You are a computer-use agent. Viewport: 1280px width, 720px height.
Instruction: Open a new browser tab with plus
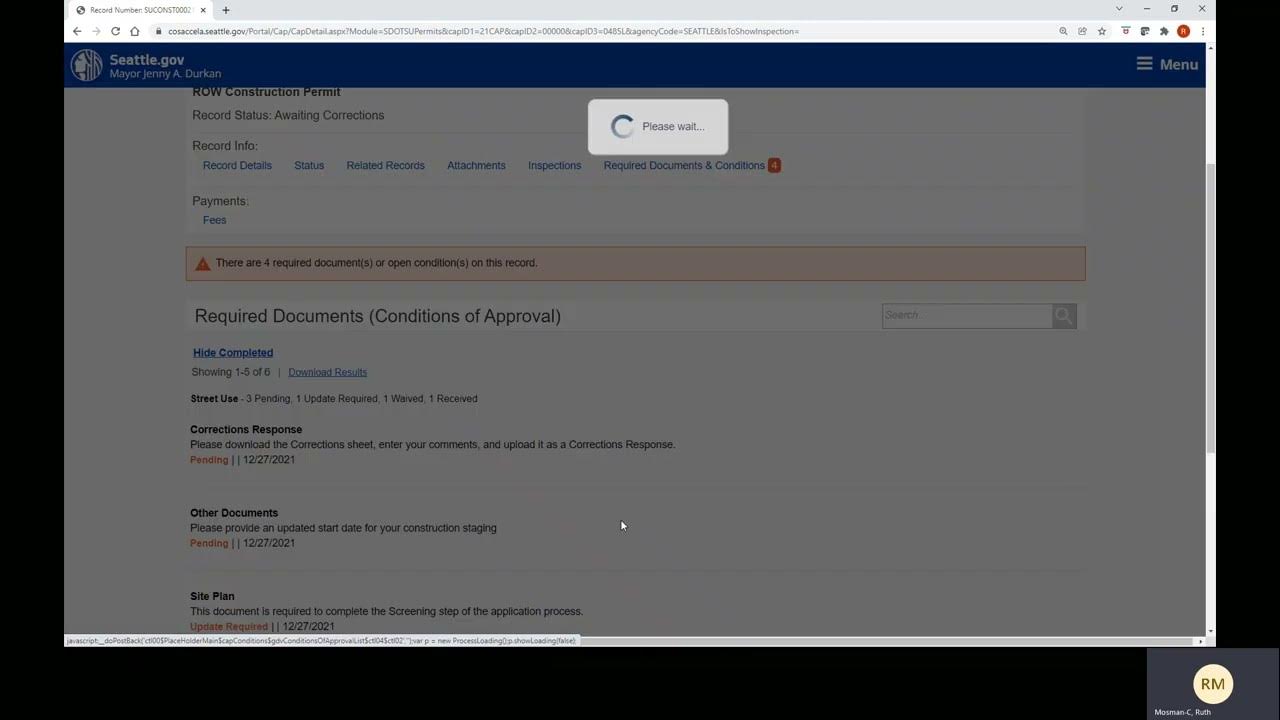[226, 10]
